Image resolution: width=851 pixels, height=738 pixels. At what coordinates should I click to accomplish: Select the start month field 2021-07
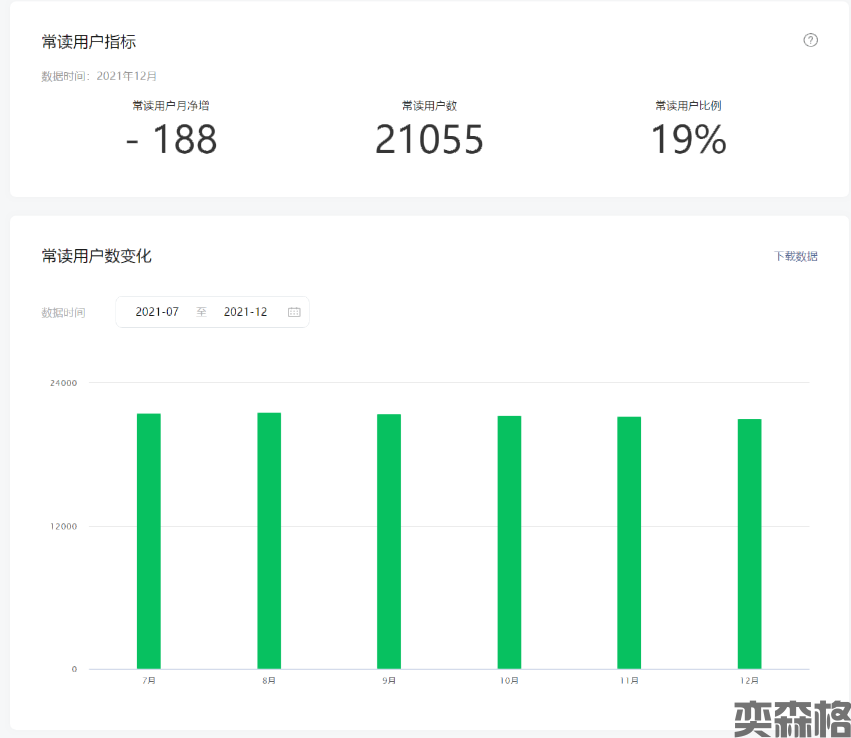click(157, 312)
